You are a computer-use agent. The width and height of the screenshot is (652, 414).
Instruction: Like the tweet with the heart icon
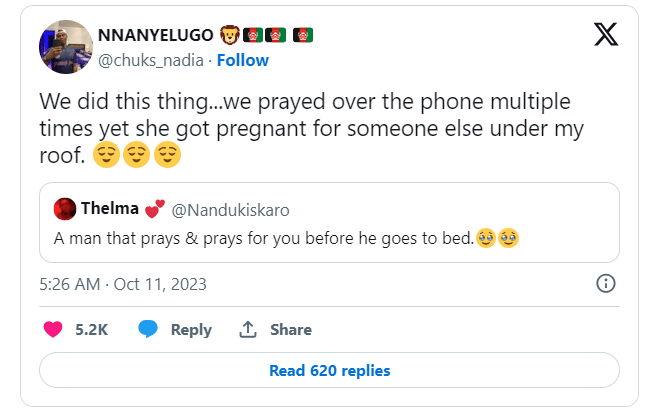click(x=54, y=329)
